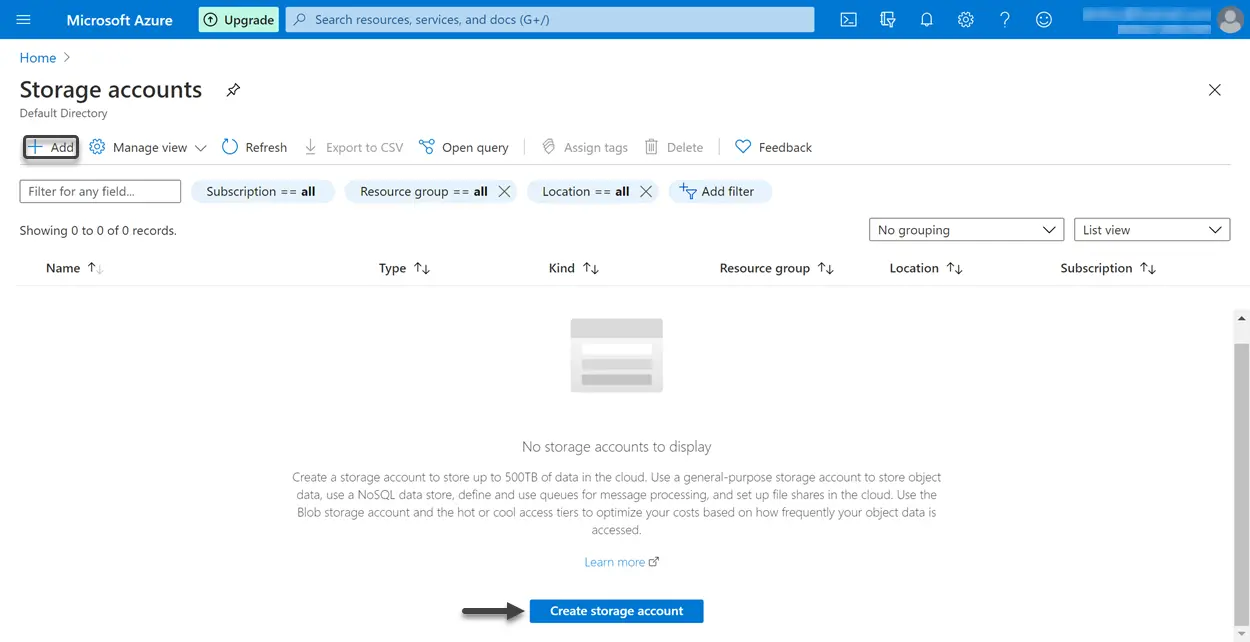Click Add in the toolbar

[x=51, y=147]
